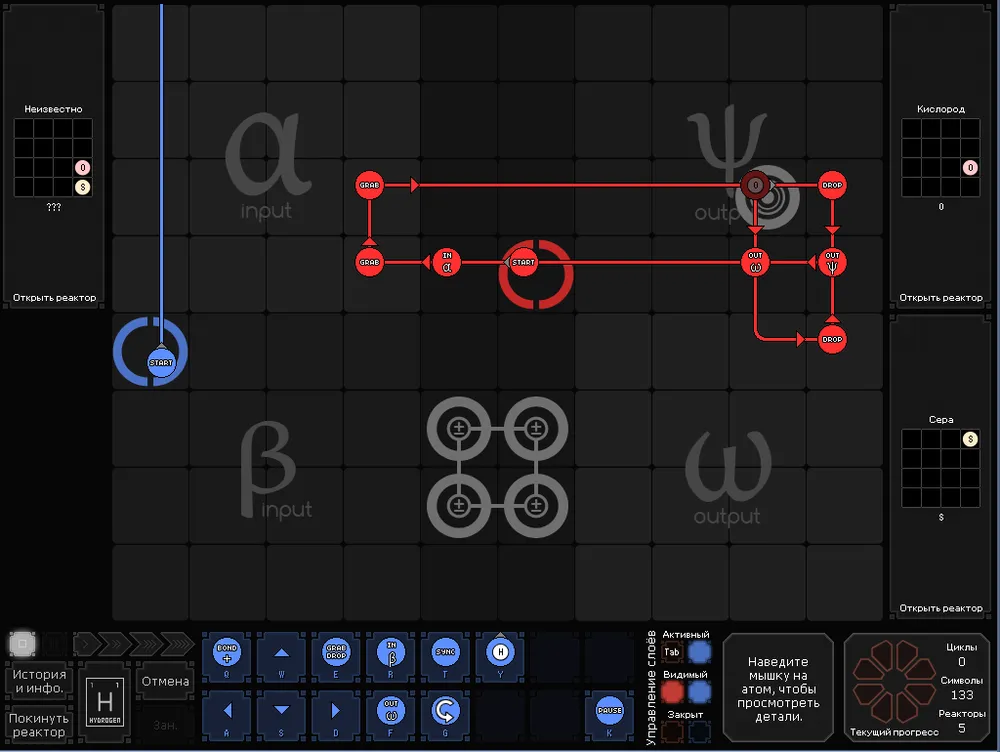Click the red START node on the grid

coord(523,262)
